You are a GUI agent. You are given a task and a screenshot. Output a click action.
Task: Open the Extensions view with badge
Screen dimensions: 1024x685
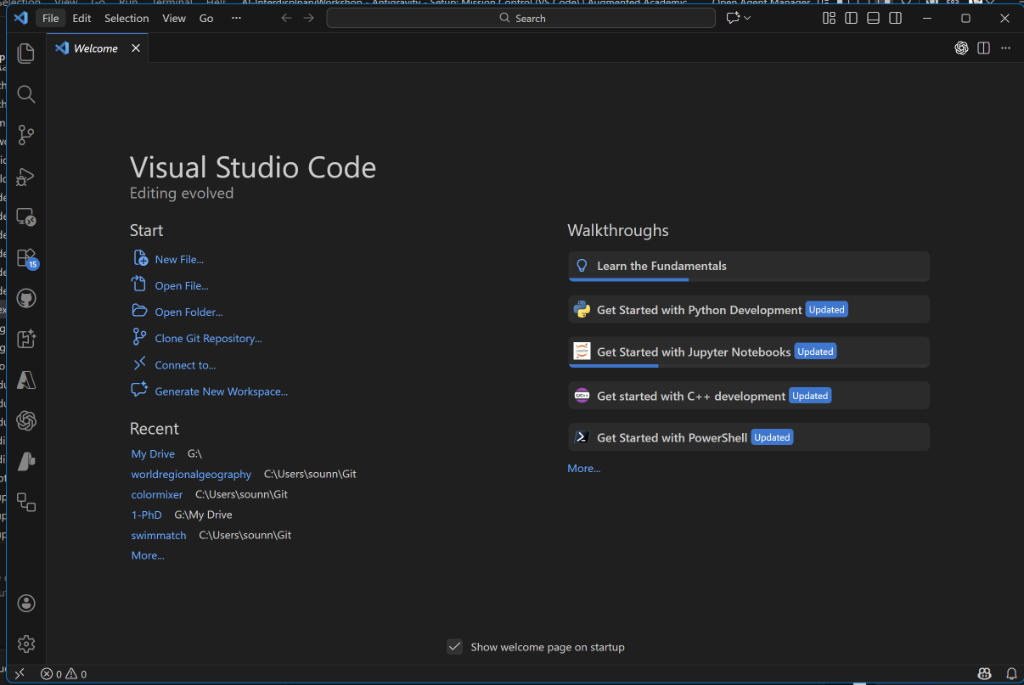coord(26,258)
